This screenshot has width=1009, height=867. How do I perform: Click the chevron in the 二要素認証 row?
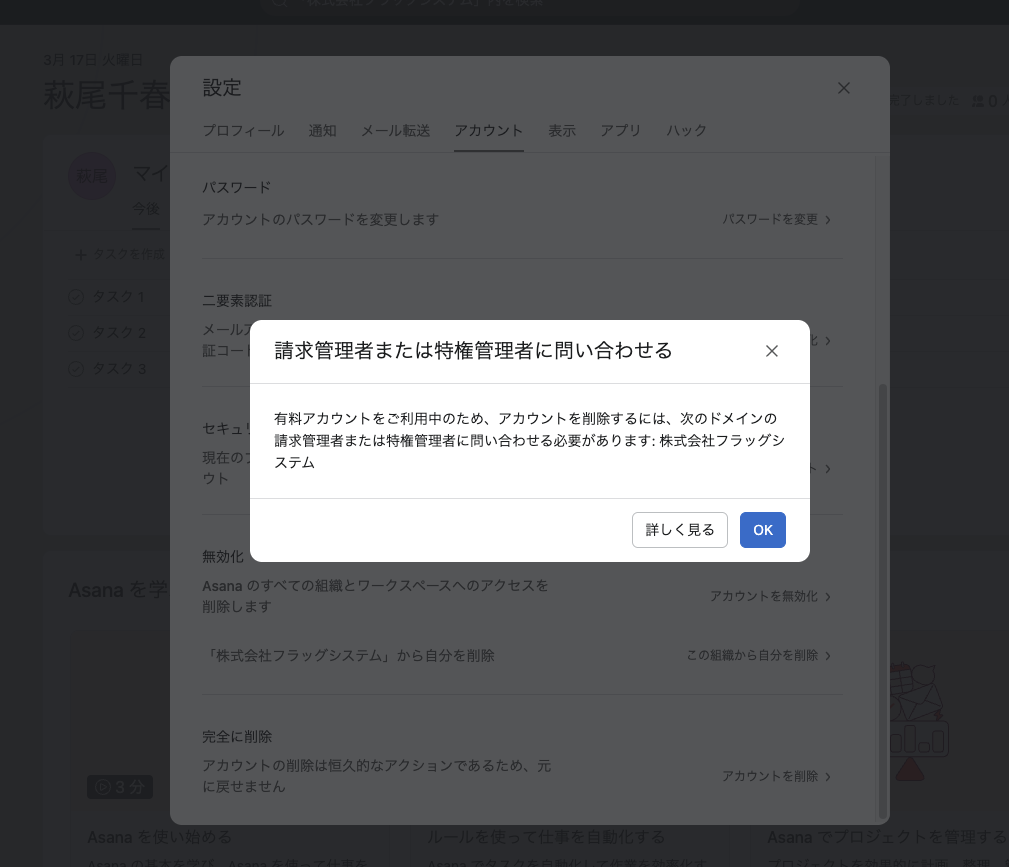(x=828, y=340)
